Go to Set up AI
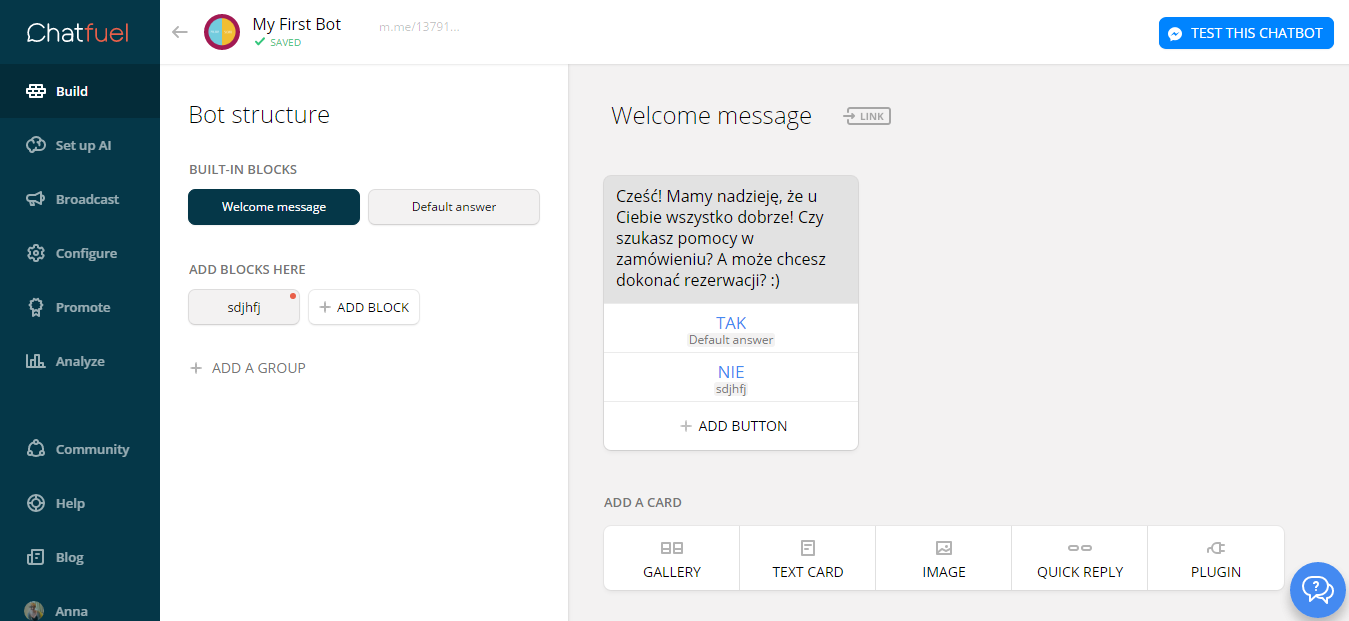The width and height of the screenshot is (1349, 621). 82,145
